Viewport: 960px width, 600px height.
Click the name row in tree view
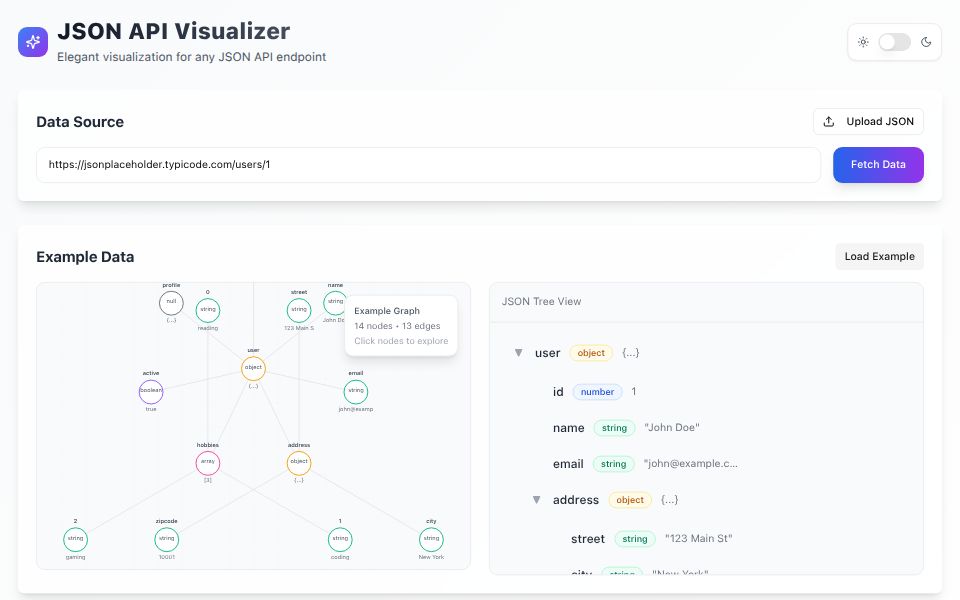[707, 428]
